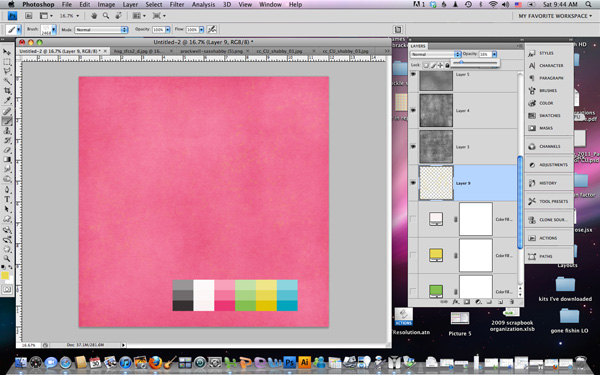Click the new adjustment layer button
This screenshot has width=600, height=375.
pyautogui.click(x=478, y=302)
